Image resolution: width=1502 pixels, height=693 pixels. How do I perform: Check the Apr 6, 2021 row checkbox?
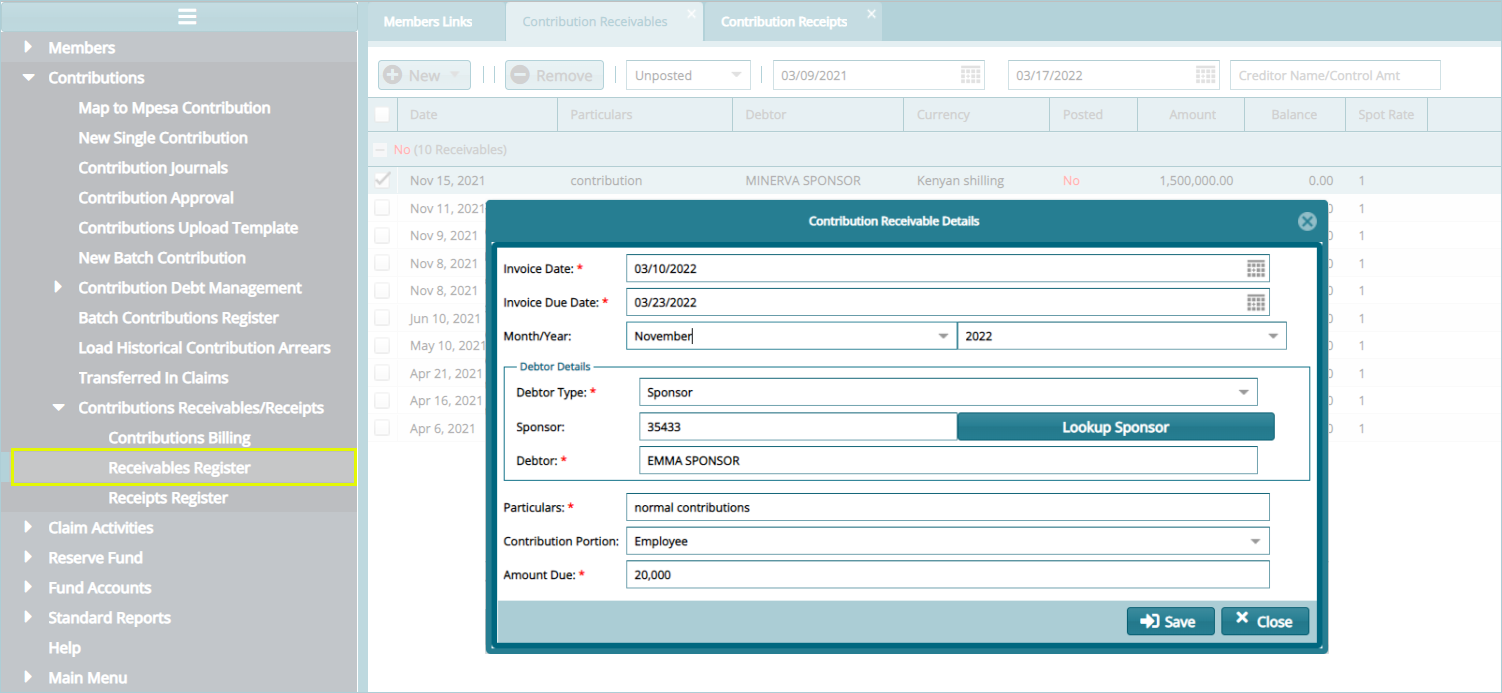point(382,428)
